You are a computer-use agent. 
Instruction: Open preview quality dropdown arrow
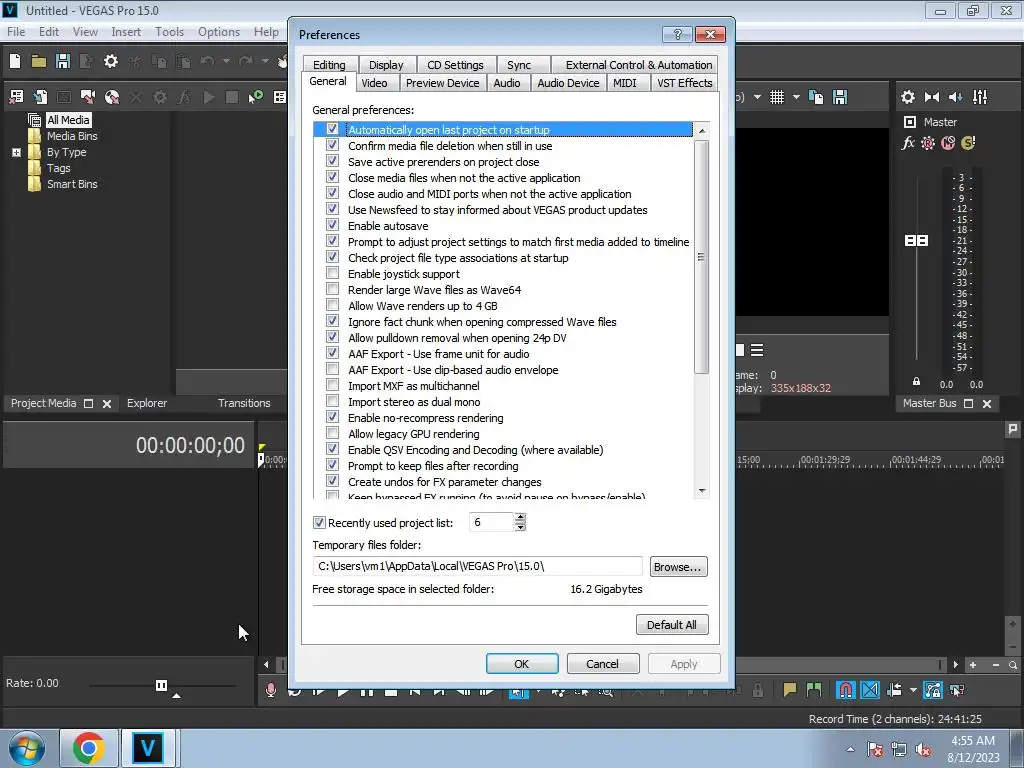[x=757, y=97]
